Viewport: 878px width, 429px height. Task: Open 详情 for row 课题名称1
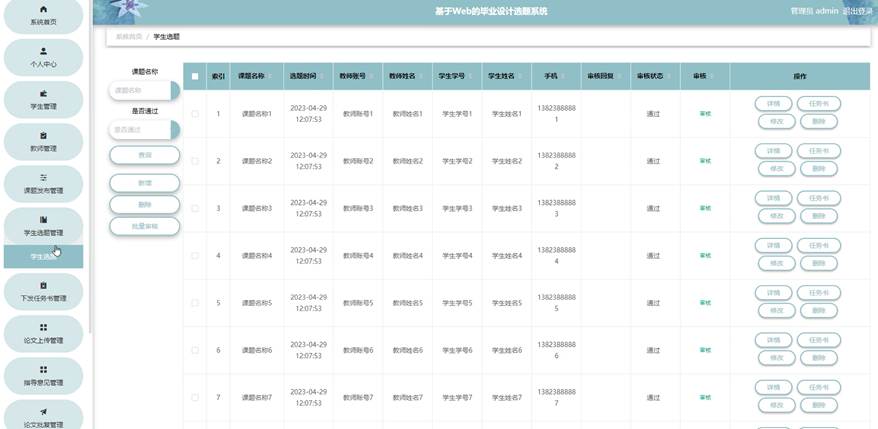point(773,104)
